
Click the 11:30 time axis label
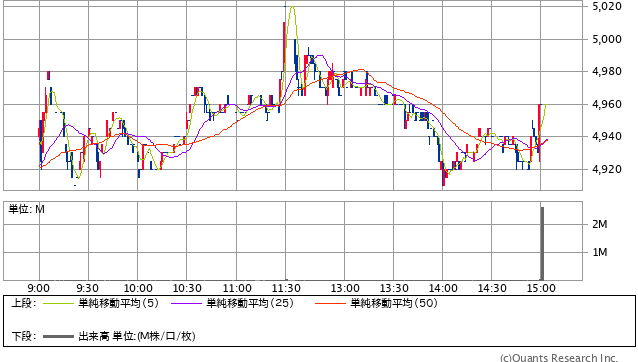[x=286, y=288]
